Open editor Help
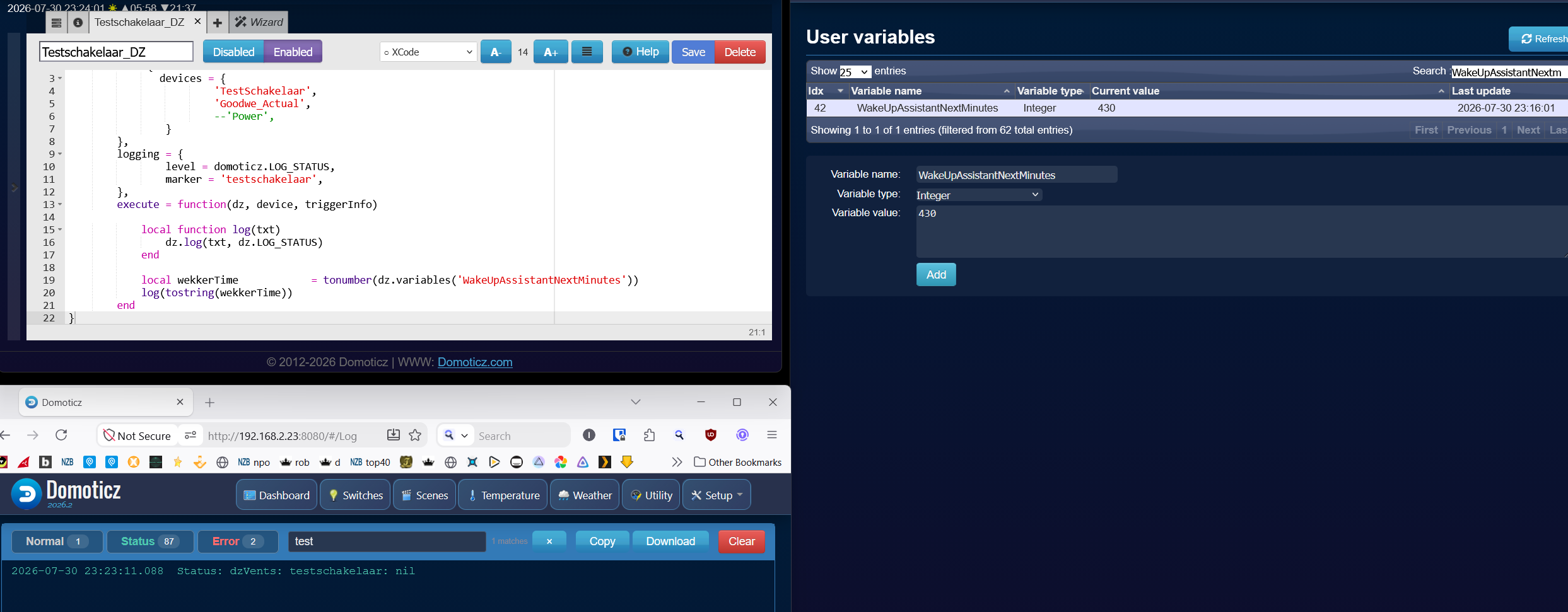The height and width of the screenshot is (612, 1568). click(640, 52)
